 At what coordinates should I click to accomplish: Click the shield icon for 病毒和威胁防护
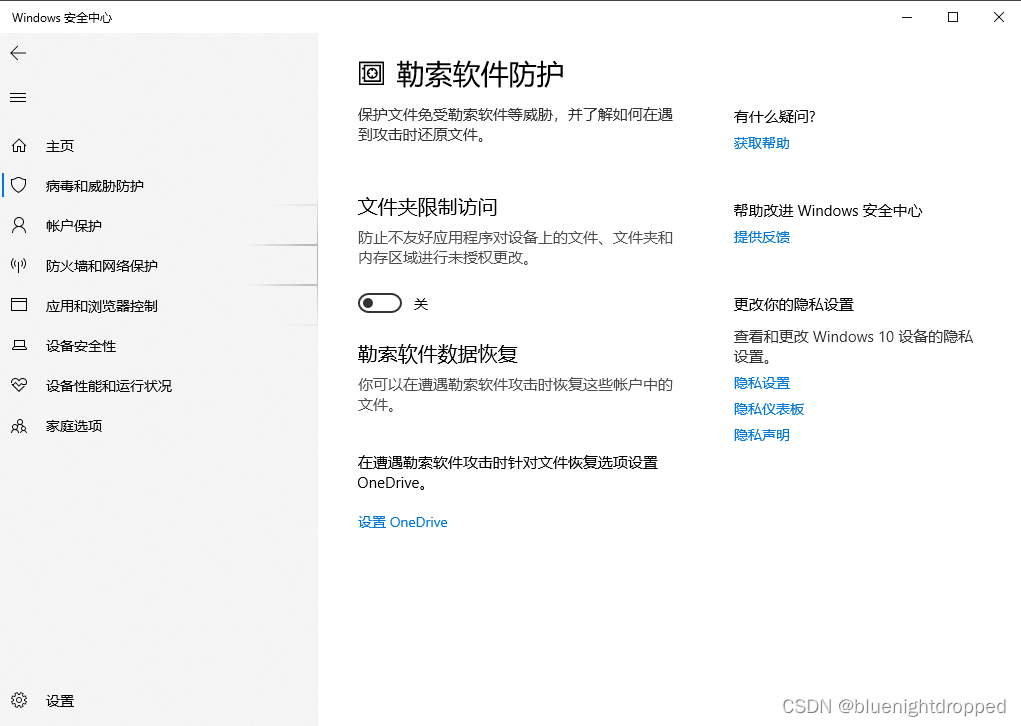coord(19,186)
